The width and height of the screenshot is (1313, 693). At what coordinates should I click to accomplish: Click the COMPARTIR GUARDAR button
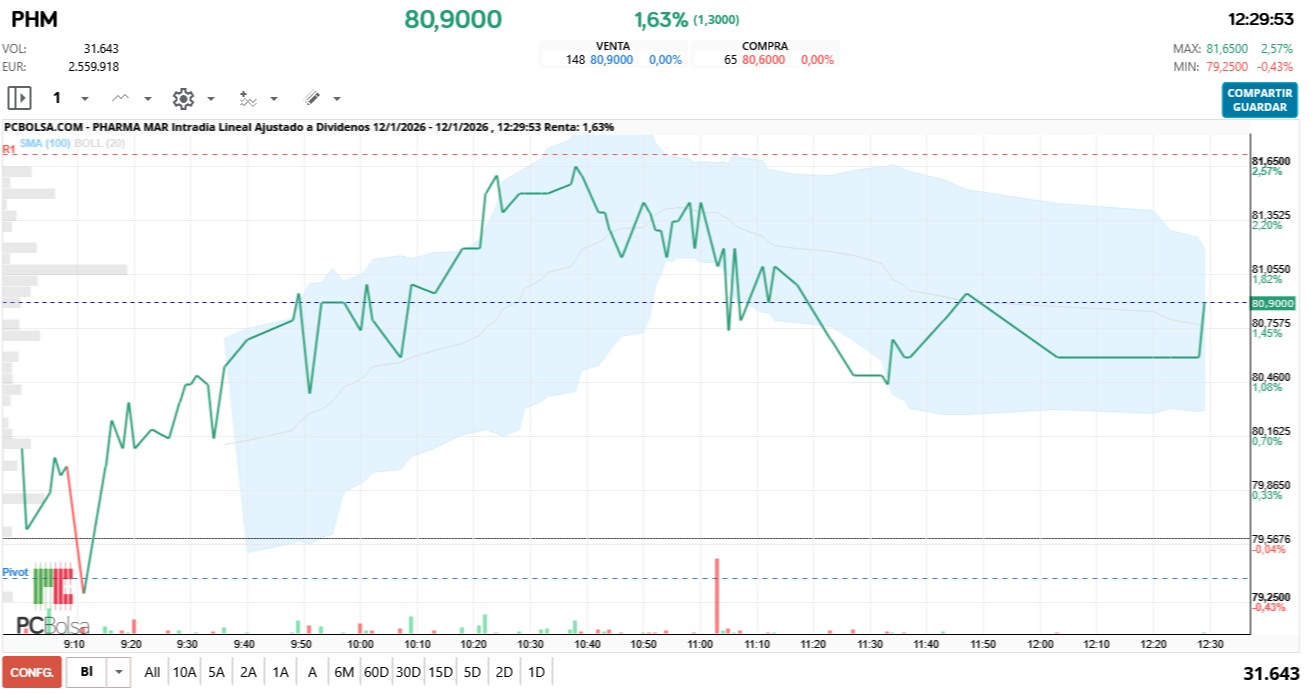(1258, 100)
